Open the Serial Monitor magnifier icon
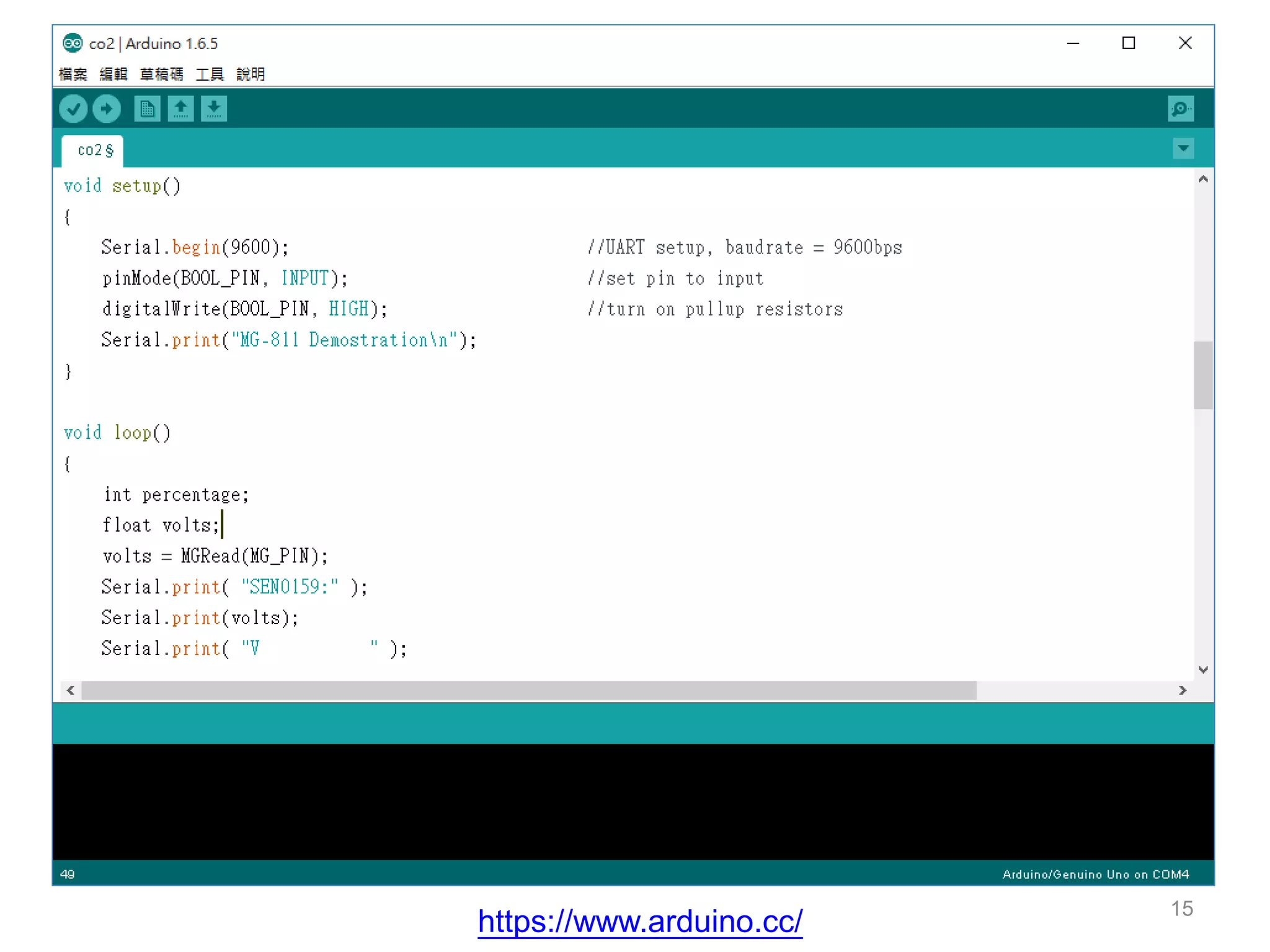Viewport: 1270px width, 952px height. click(1181, 109)
